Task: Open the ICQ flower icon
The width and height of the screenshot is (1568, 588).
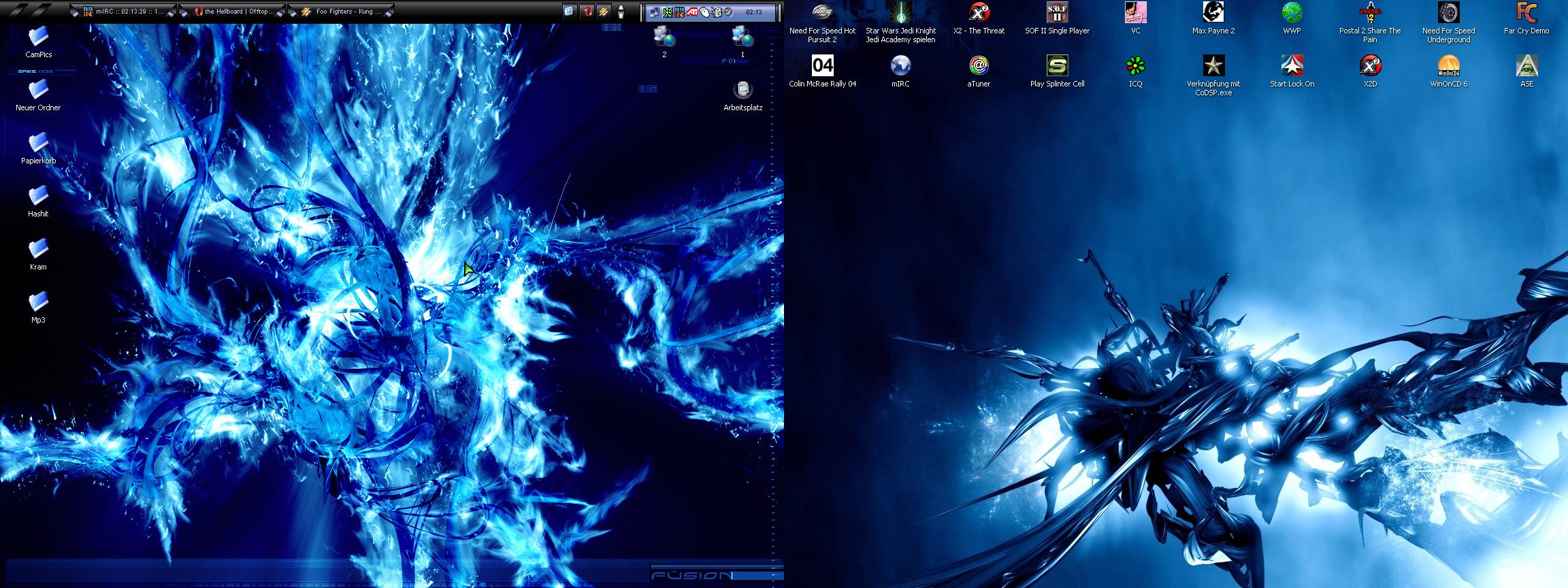Action: [x=1135, y=66]
